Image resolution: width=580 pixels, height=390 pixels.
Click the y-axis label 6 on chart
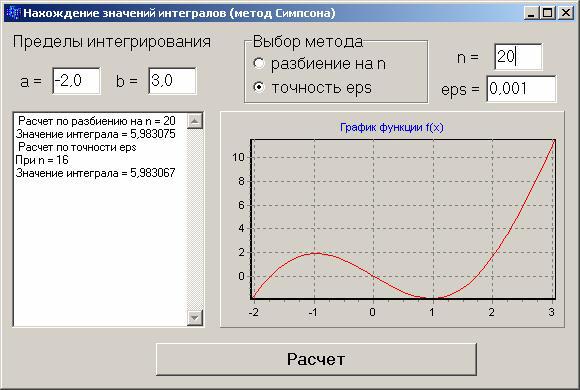[x=241, y=205]
